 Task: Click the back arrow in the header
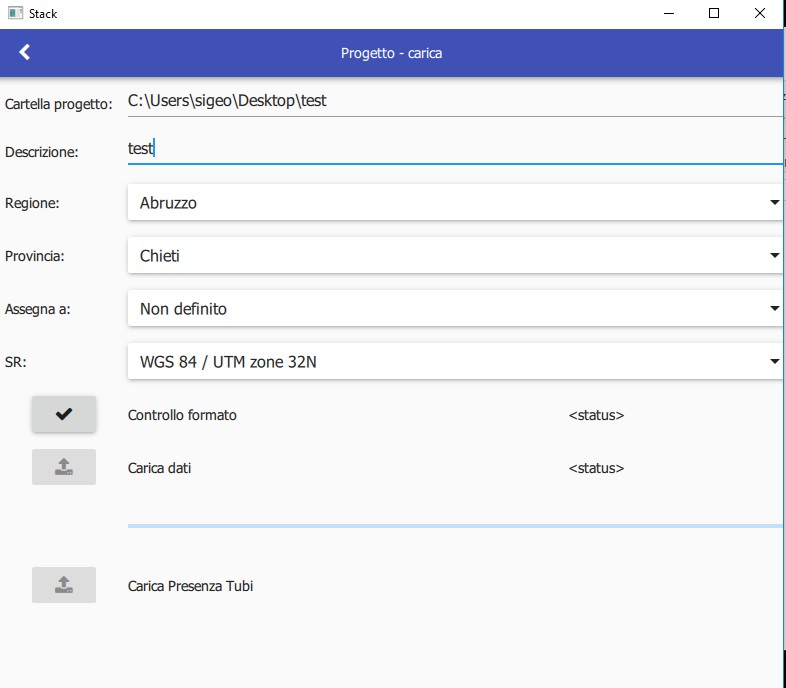click(25, 53)
